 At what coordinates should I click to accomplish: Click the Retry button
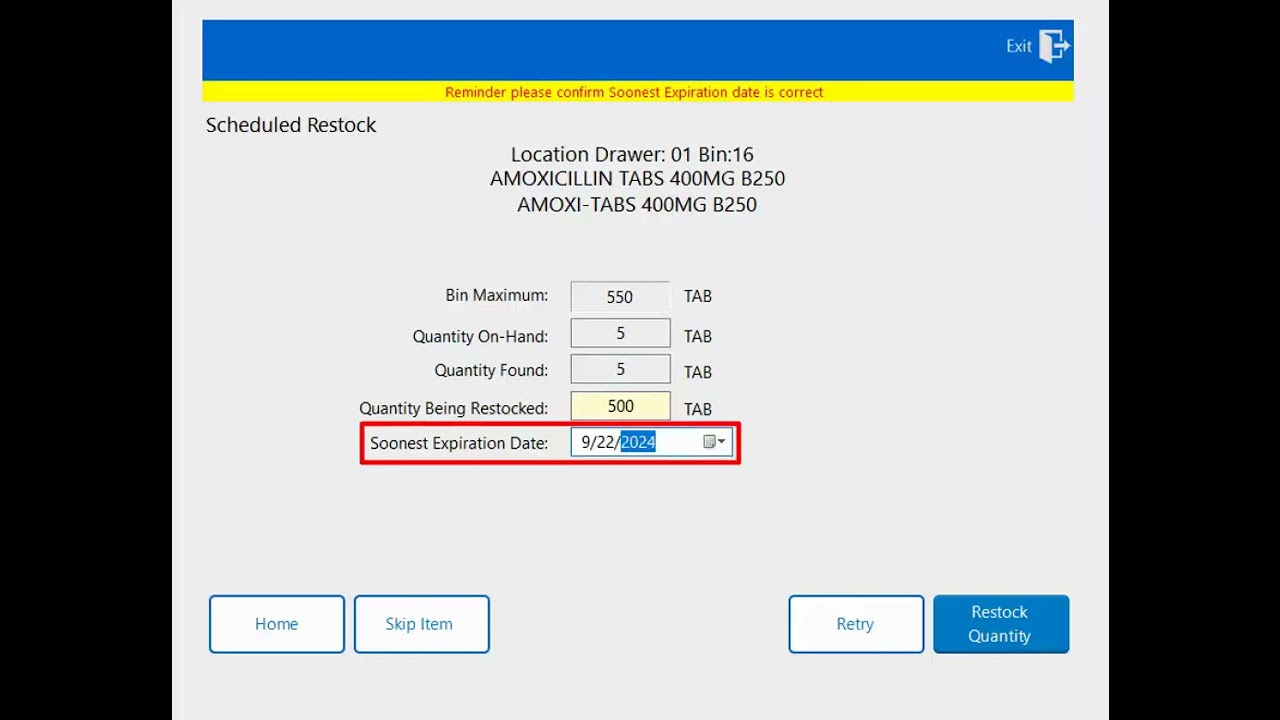coord(856,624)
